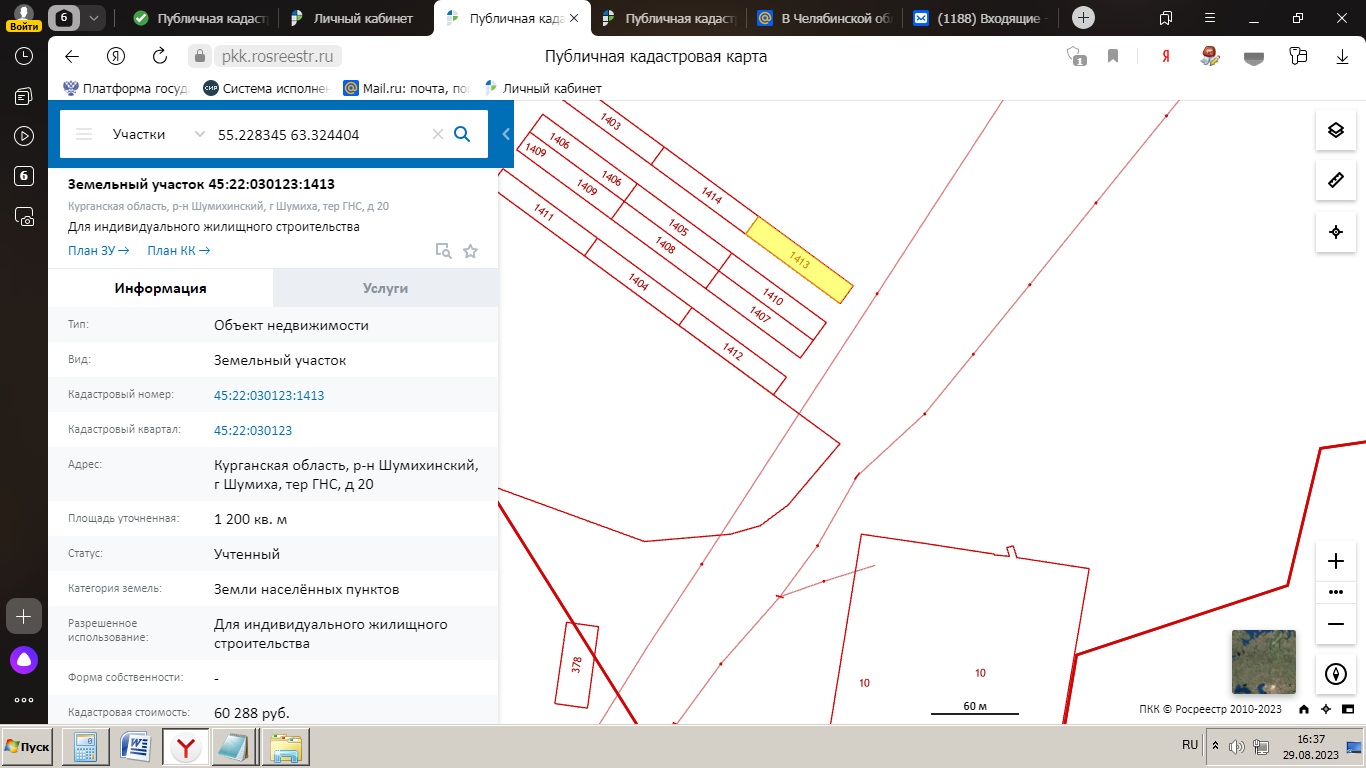Open the hamburger menu in search bar
This screenshot has width=1366, height=768.
tap(84, 134)
